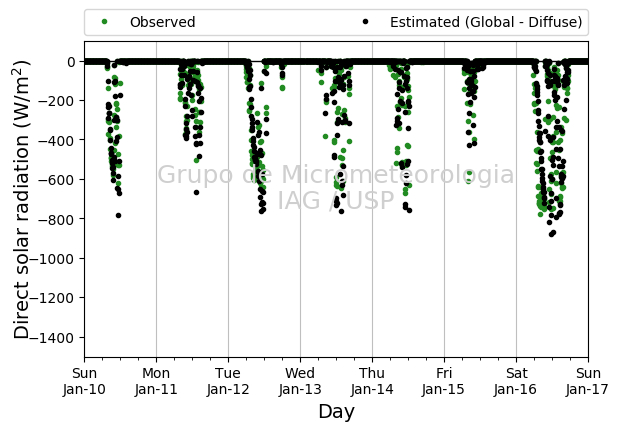Click the y-axis tick label '0'

[71, 62]
